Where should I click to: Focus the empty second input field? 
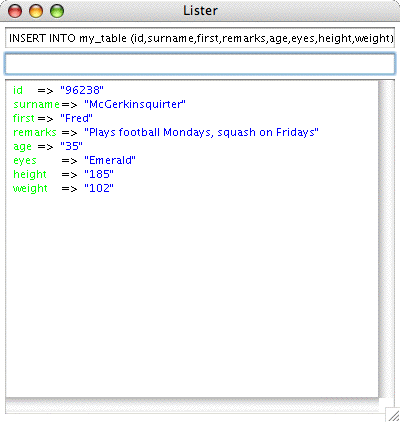click(x=200, y=64)
